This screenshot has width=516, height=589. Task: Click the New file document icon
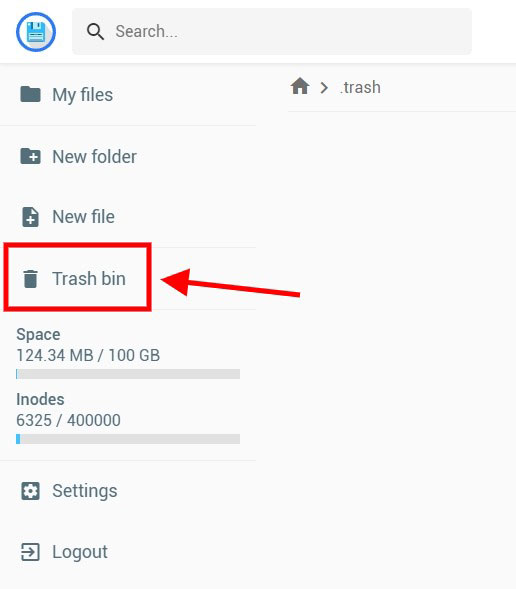click(x=30, y=217)
